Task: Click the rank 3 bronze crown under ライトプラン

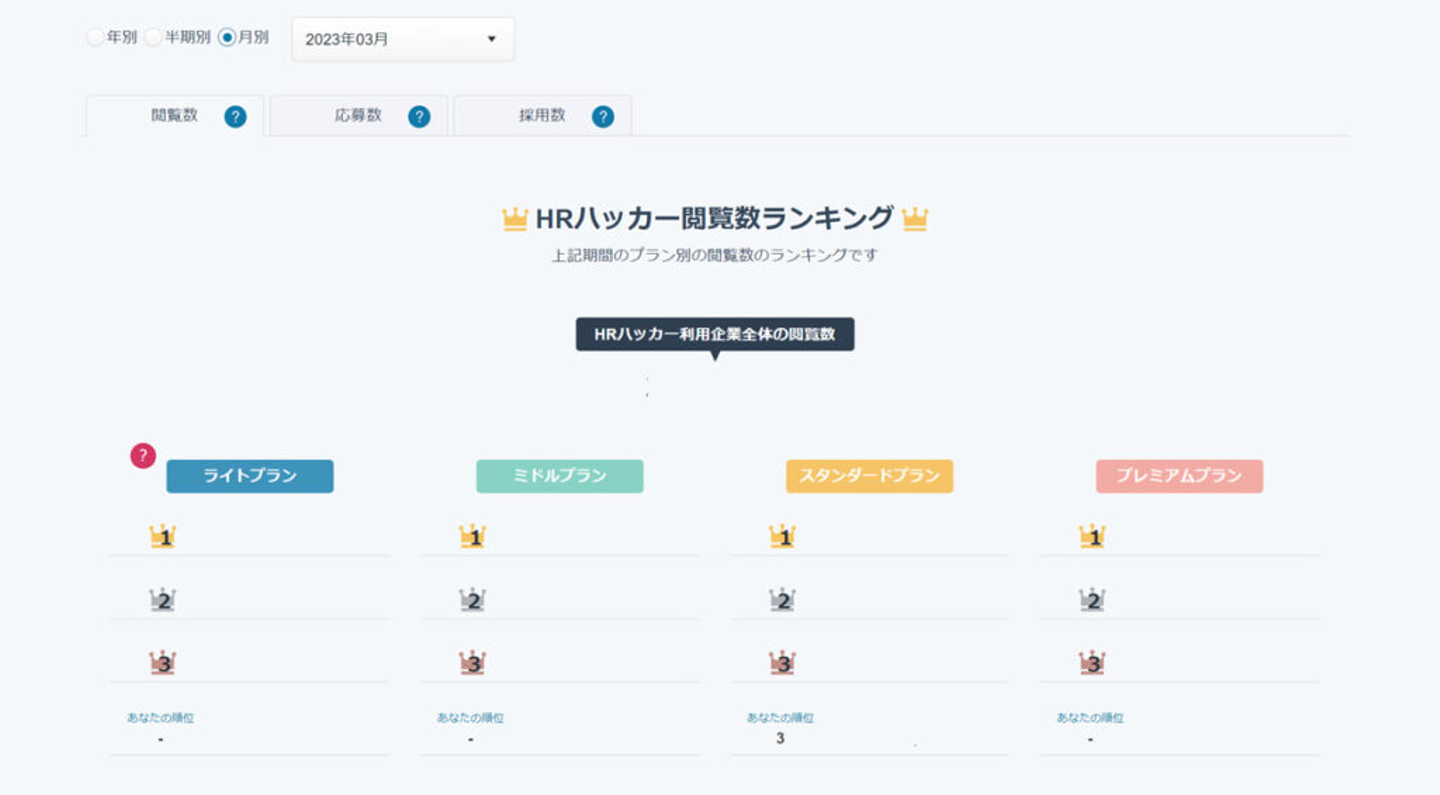Action: coord(162,663)
